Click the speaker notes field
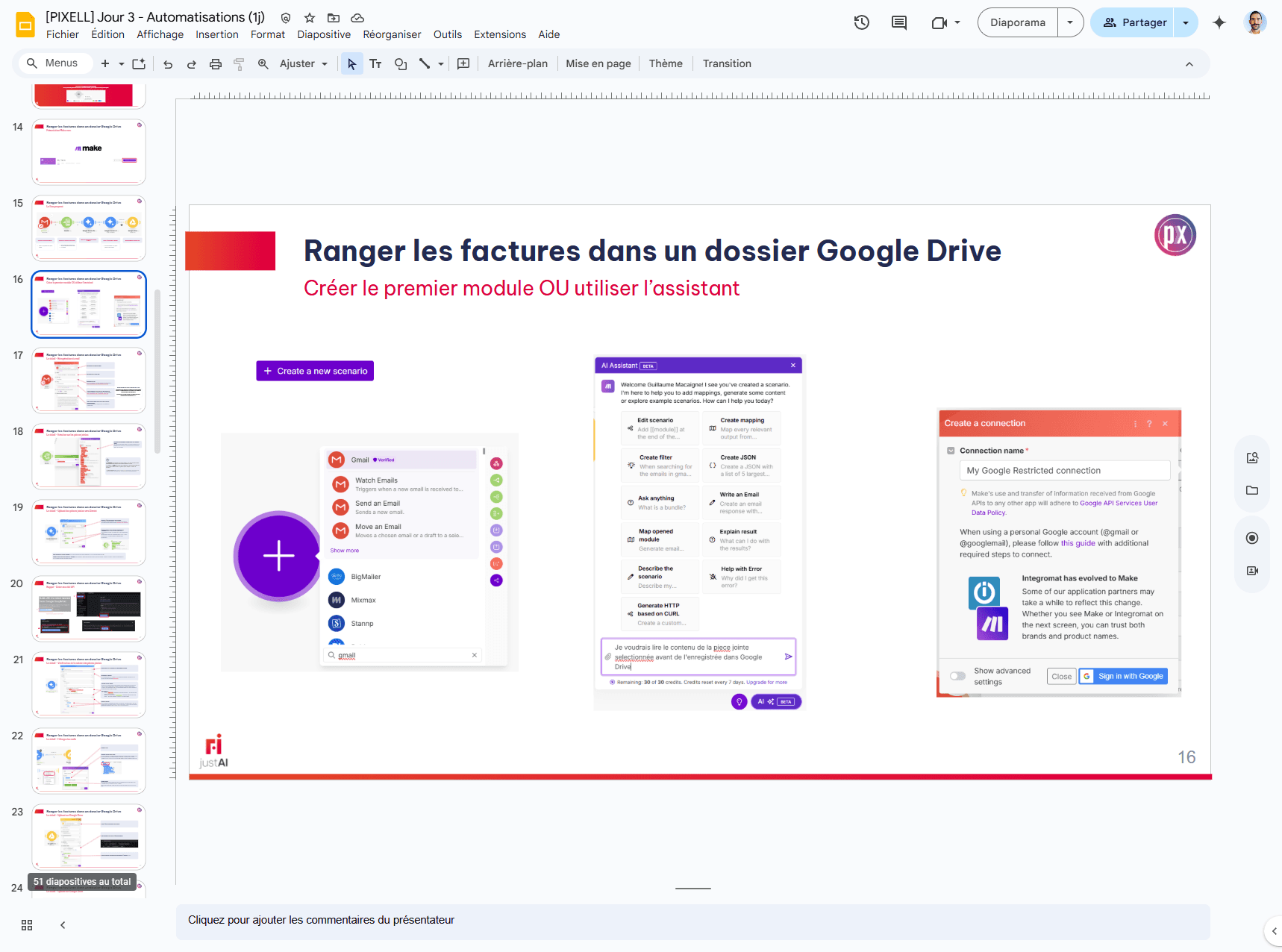Image resolution: width=1282 pixels, height=952 pixels. click(693, 921)
